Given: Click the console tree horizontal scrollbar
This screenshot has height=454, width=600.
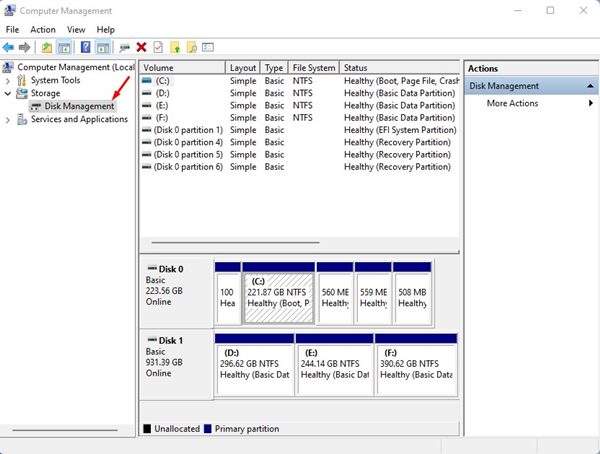Looking at the screenshot, I should pyautogui.click(x=65, y=430).
